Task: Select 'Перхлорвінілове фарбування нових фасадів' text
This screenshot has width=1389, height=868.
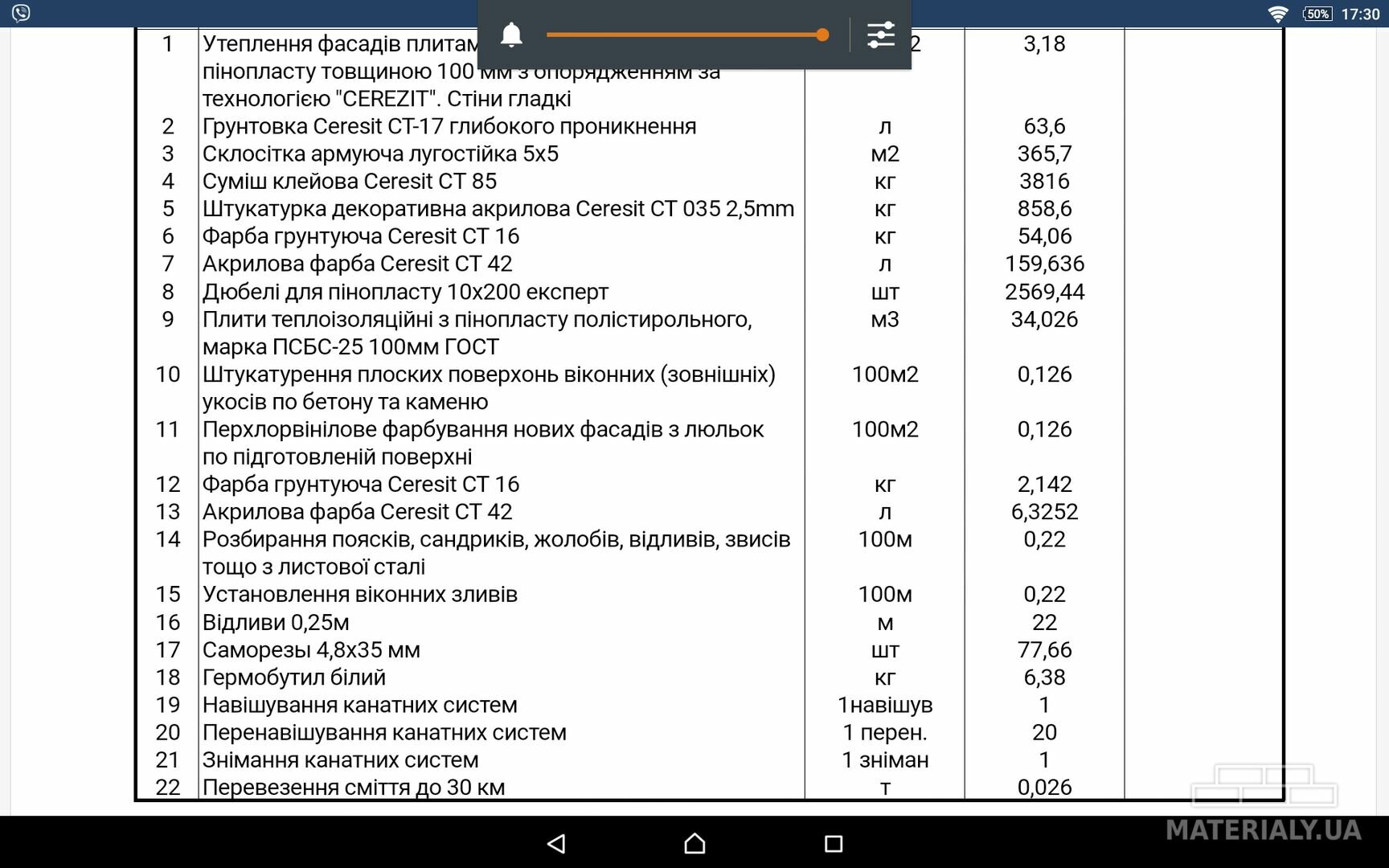Action: [483, 443]
